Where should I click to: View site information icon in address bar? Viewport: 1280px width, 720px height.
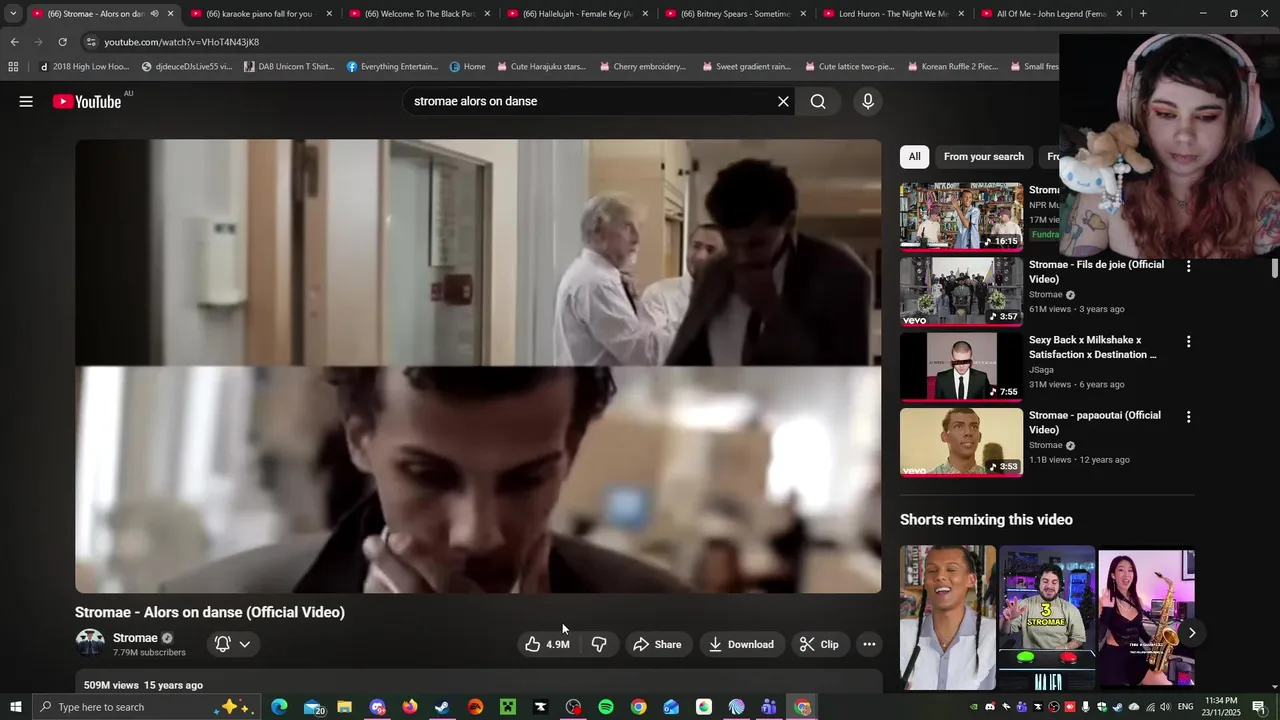click(x=91, y=42)
